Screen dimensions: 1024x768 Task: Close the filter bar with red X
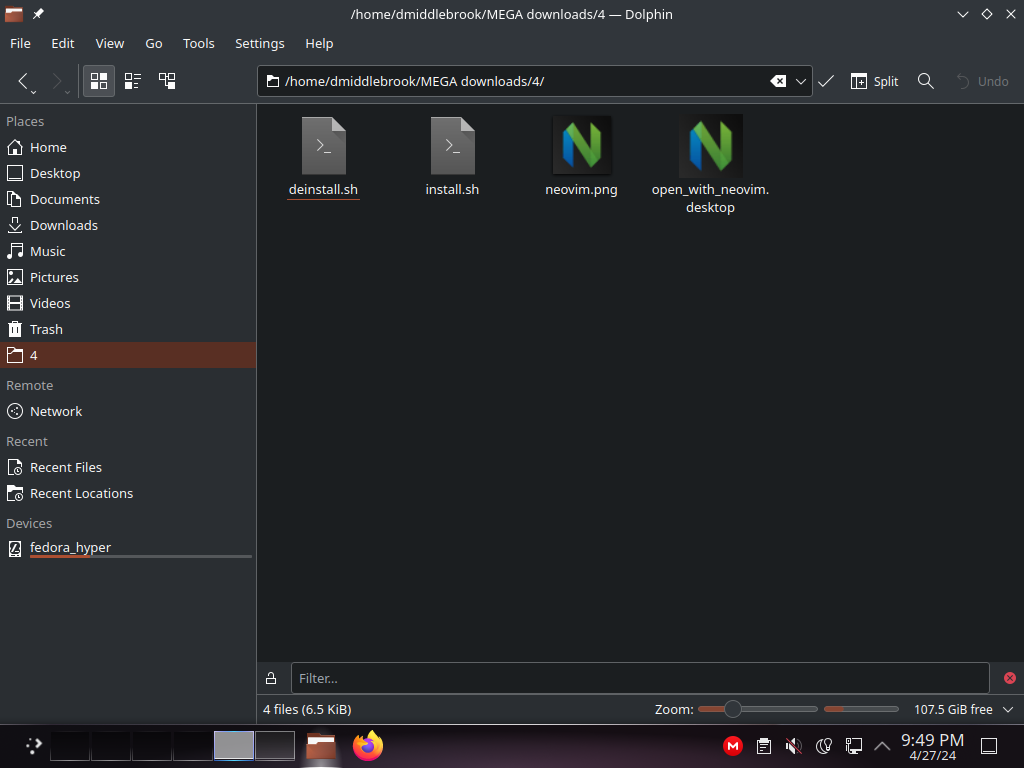[1010, 679]
